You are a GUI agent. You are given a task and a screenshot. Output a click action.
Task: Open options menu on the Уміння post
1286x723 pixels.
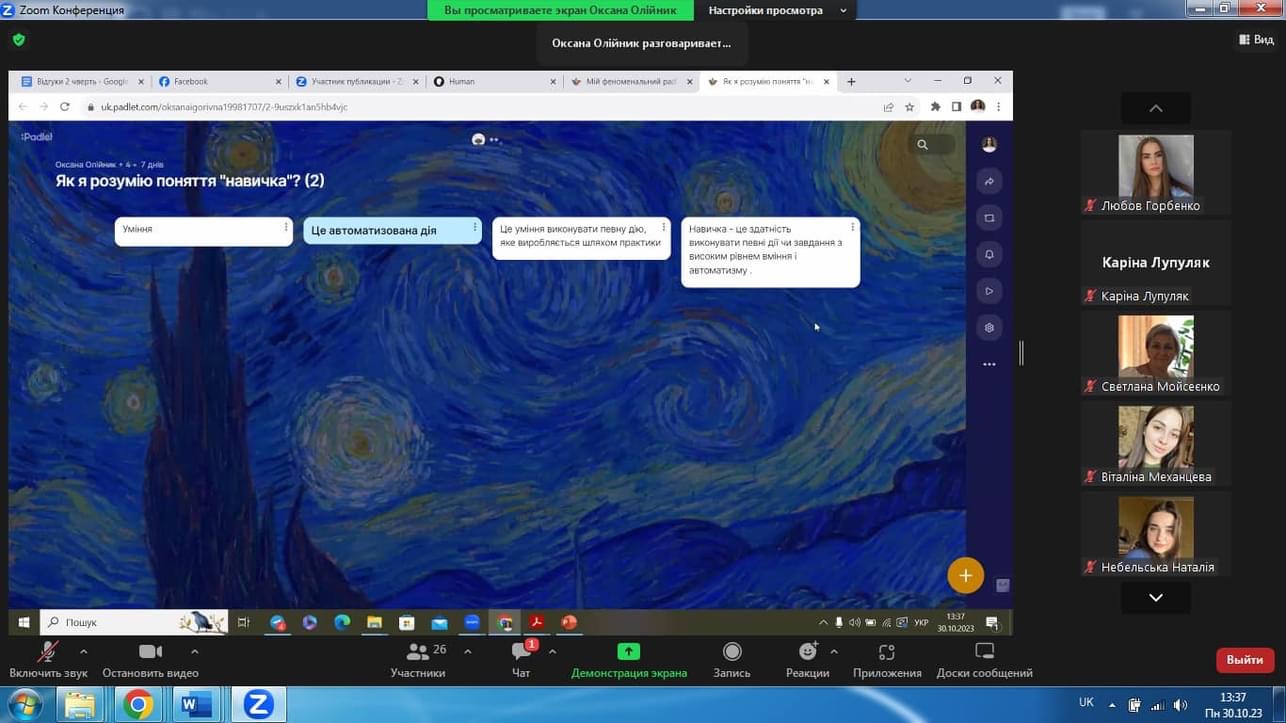[x=286, y=228]
